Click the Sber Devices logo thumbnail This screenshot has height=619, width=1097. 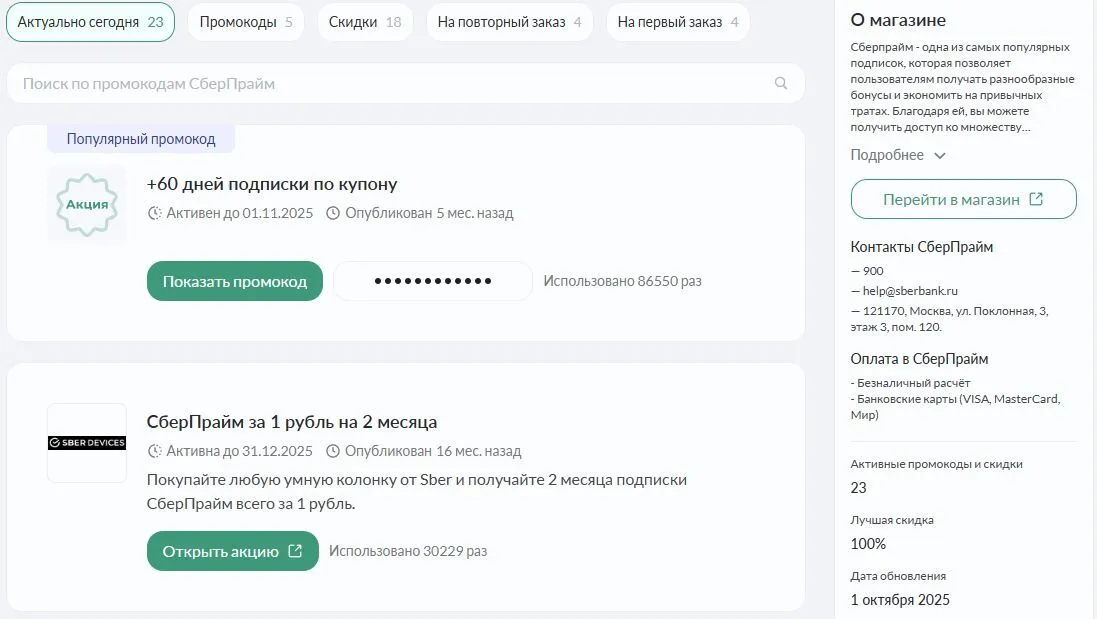87,443
